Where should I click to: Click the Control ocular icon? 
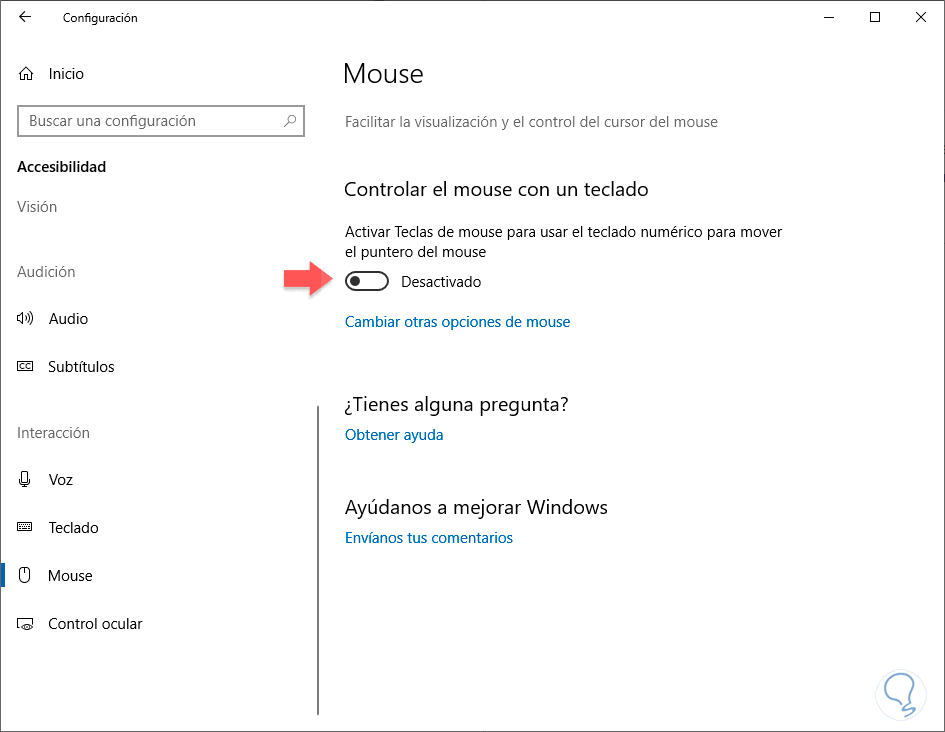(26, 624)
